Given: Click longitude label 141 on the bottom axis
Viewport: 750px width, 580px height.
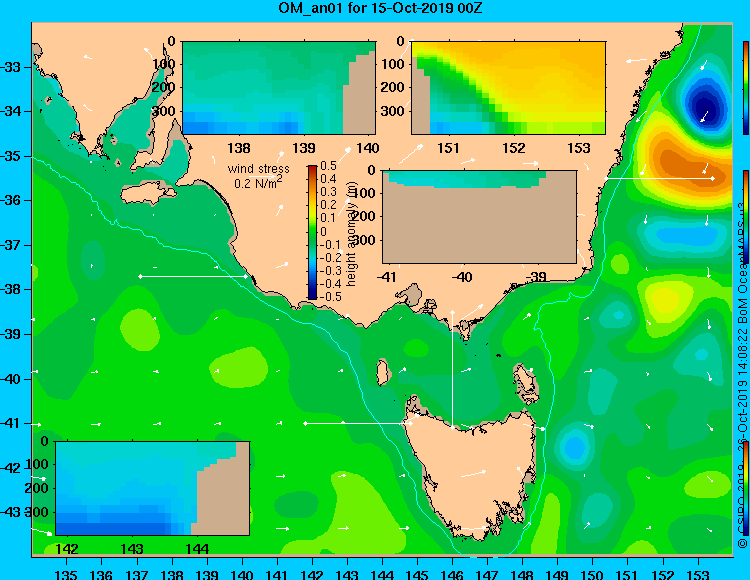Looking at the screenshot, I should pyautogui.click(x=277, y=574).
